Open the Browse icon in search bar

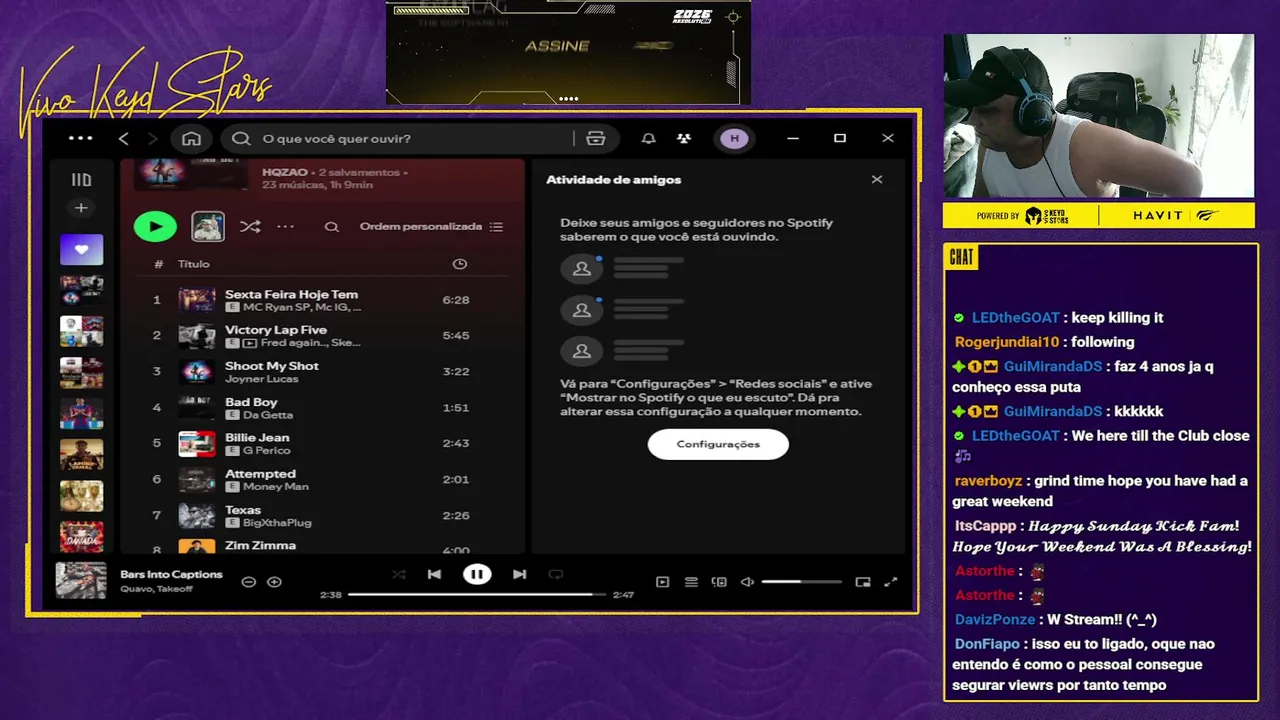pos(596,138)
